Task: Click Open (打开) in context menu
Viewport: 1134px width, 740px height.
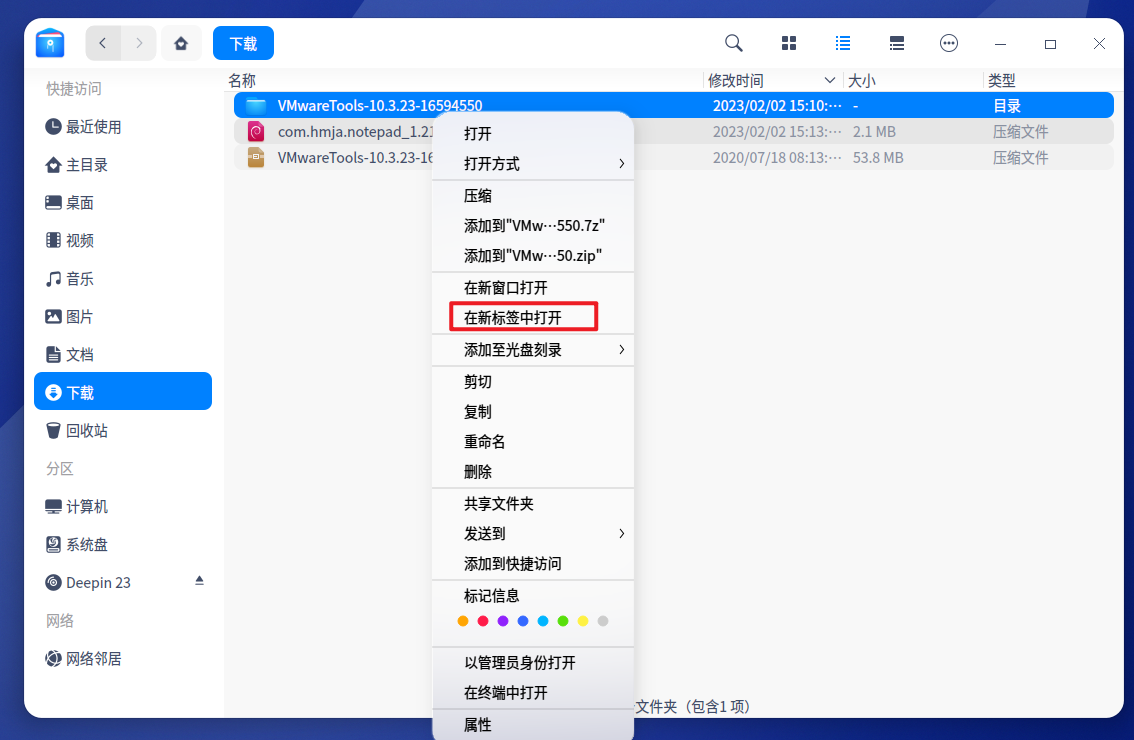Action: (x=533, y=134)
